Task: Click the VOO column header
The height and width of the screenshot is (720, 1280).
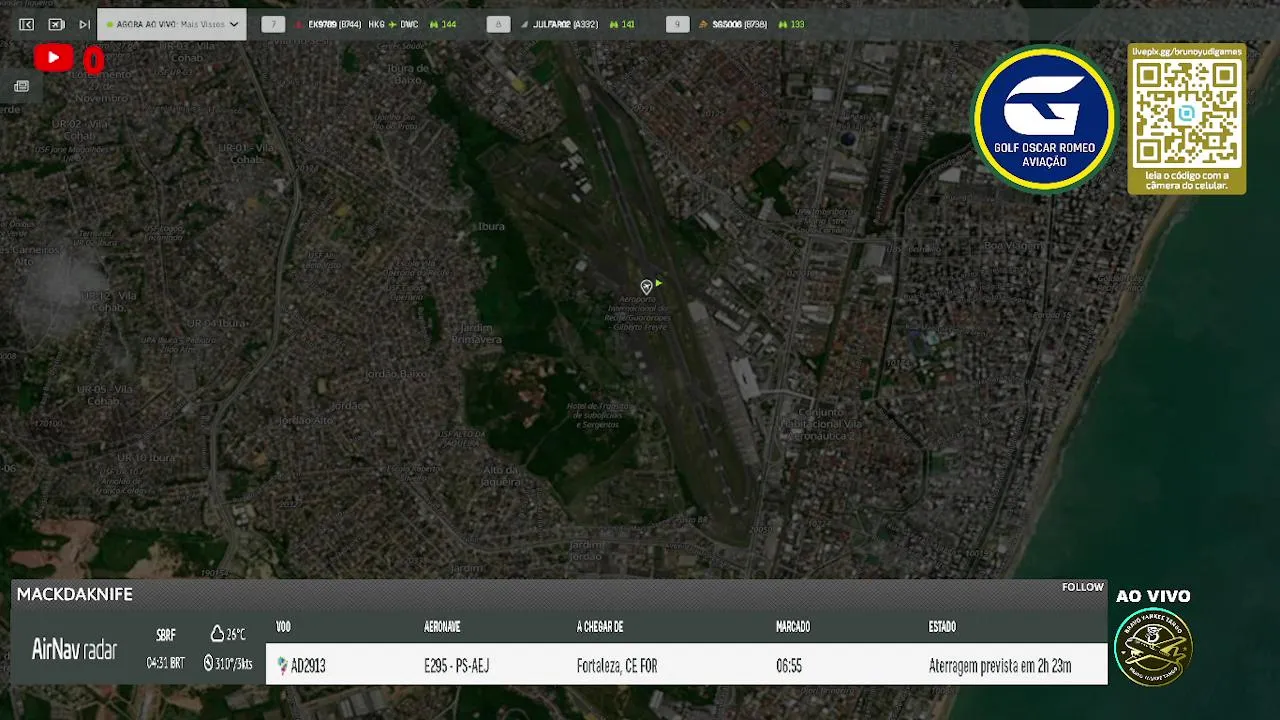Action: [x=283, y=627]
